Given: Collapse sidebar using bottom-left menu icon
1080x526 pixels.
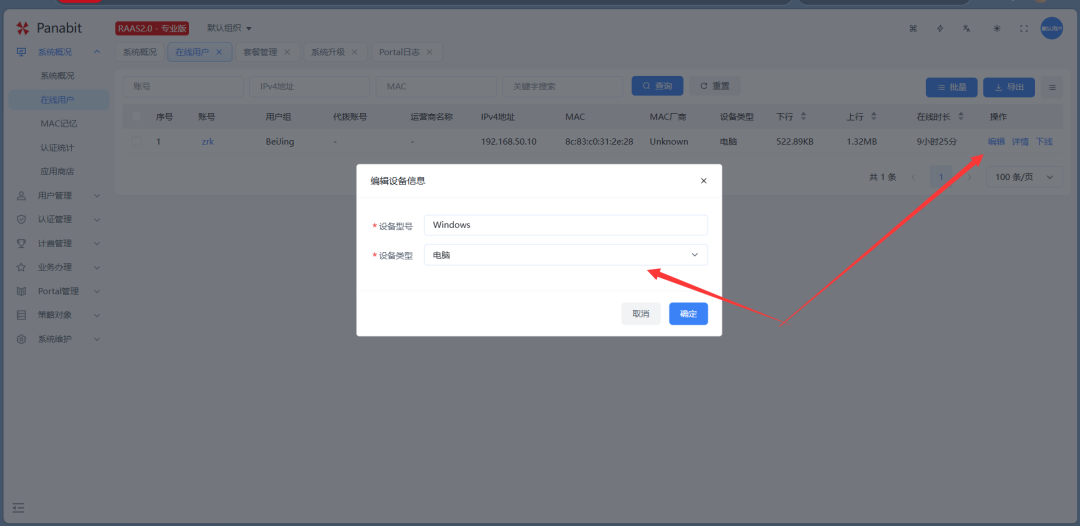Looking at the screenshot, I should point(19,508).
